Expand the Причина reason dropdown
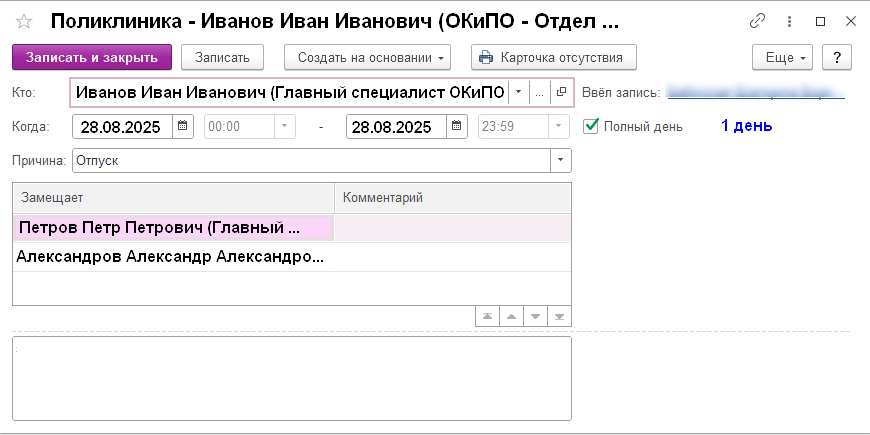The image size is (870, 435). 560,159
